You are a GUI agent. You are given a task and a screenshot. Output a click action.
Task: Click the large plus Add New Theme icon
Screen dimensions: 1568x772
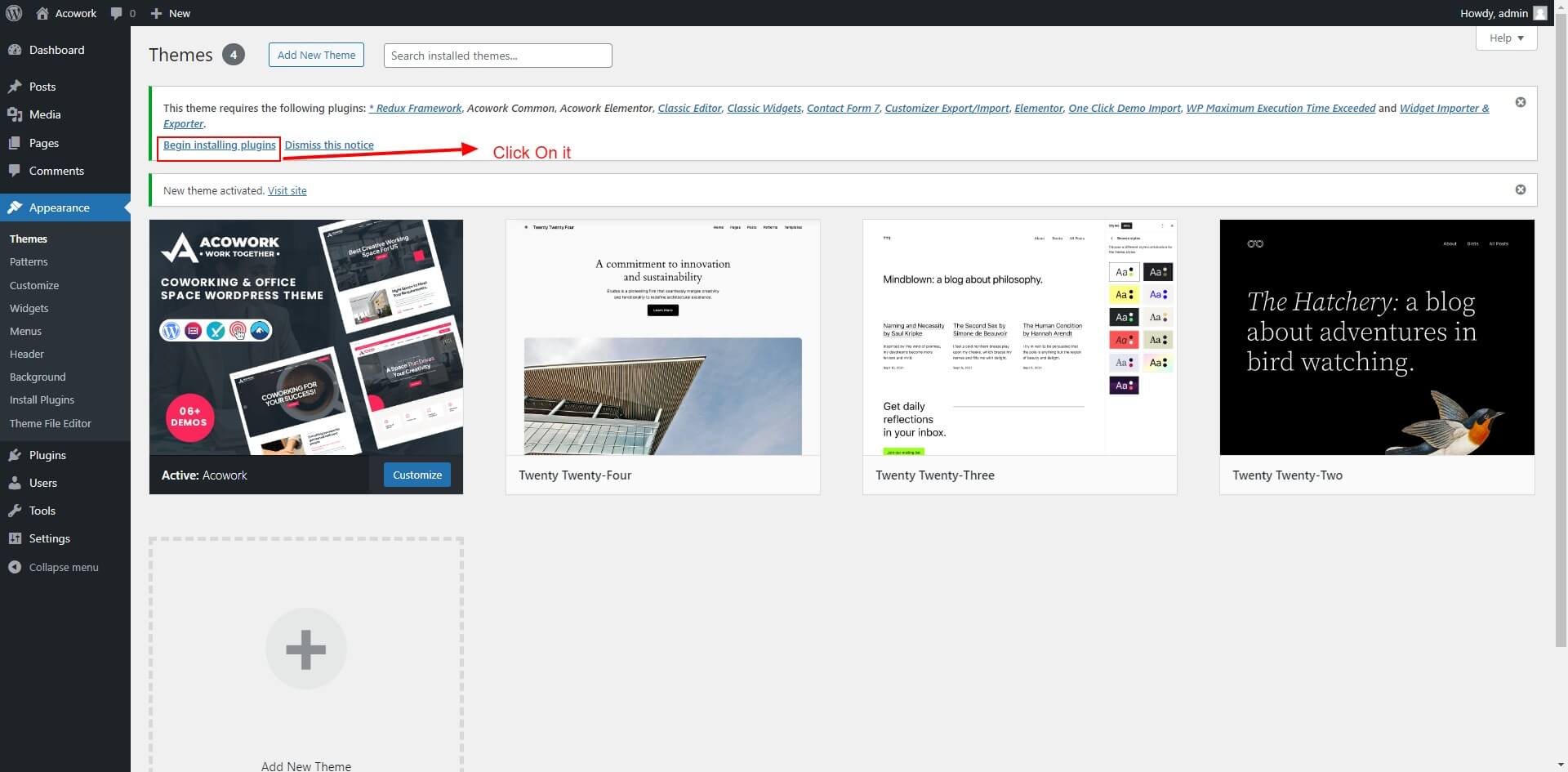pos(306,649)
